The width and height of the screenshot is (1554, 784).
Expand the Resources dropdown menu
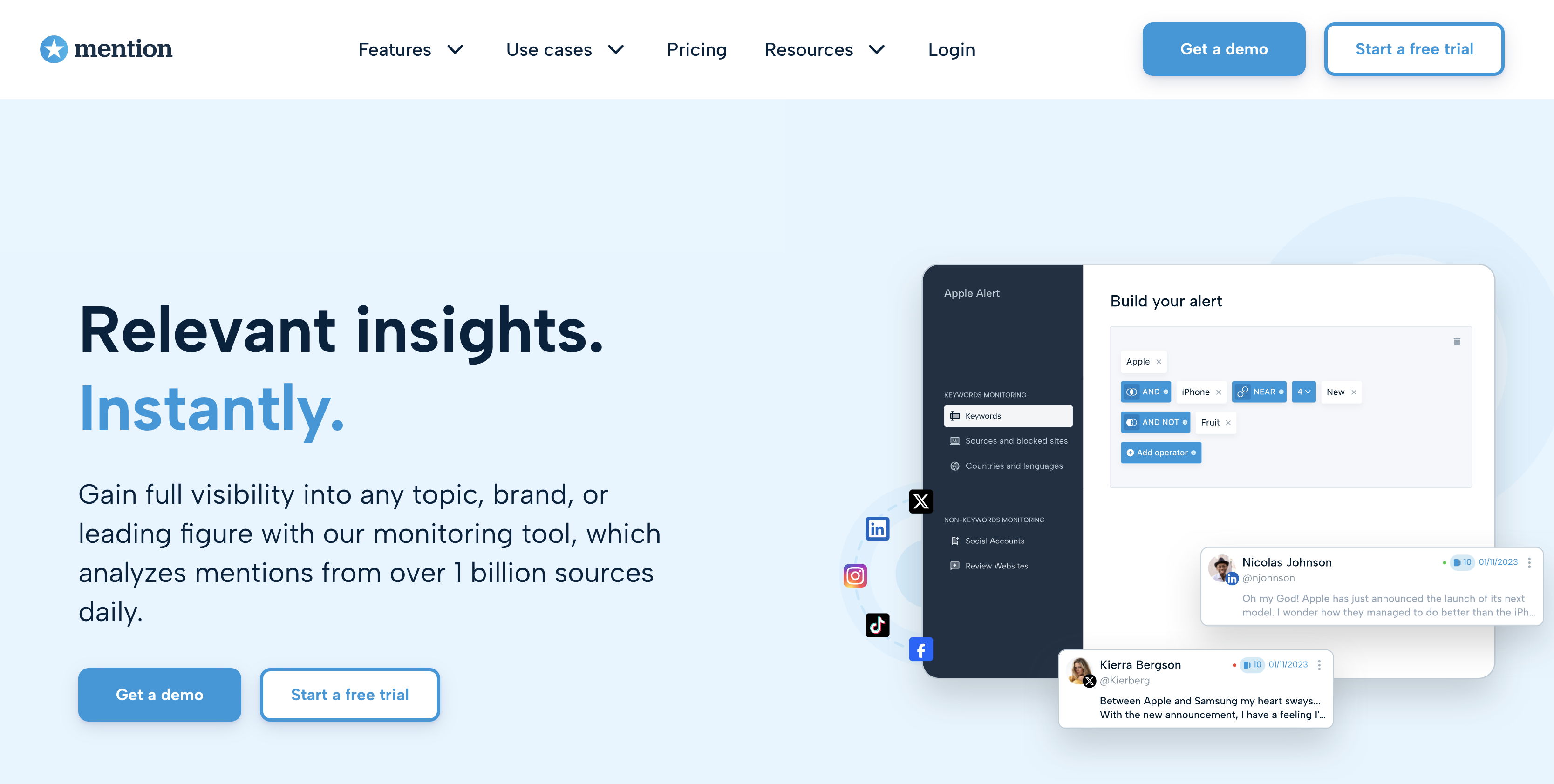(x=825, y=49)
